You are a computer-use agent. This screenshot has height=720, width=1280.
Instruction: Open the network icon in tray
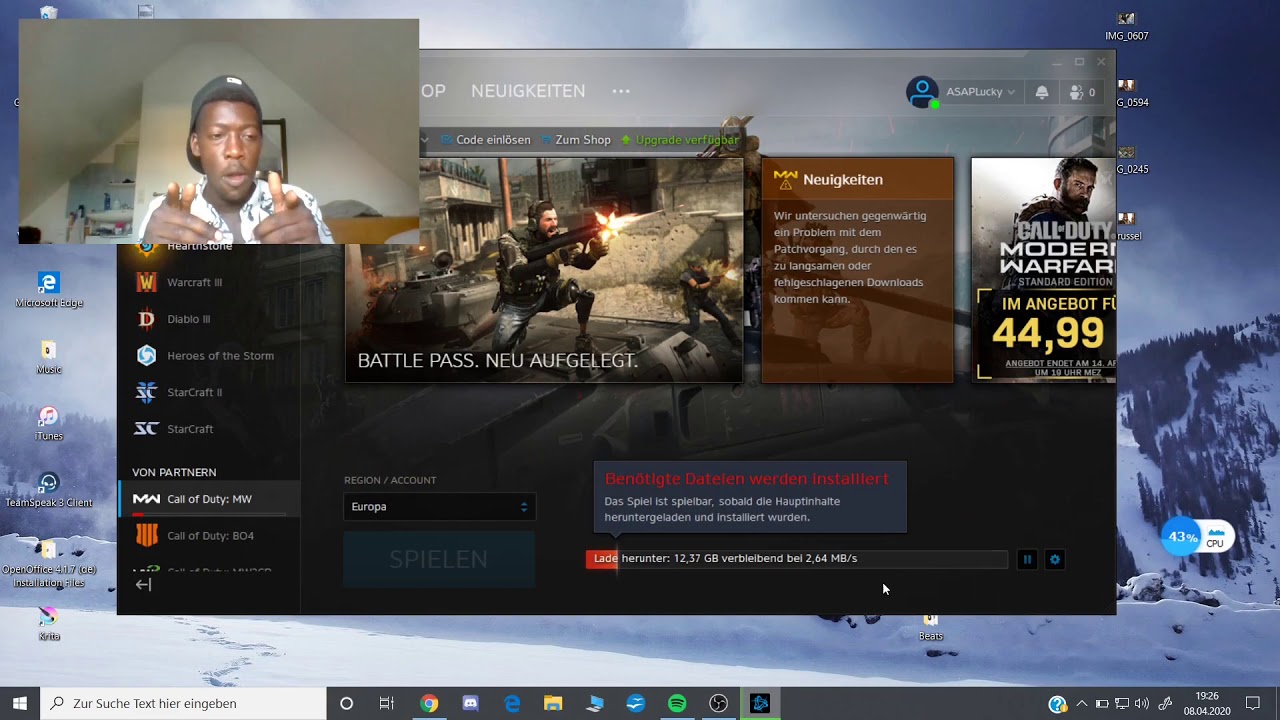(x=1122, y=704)
